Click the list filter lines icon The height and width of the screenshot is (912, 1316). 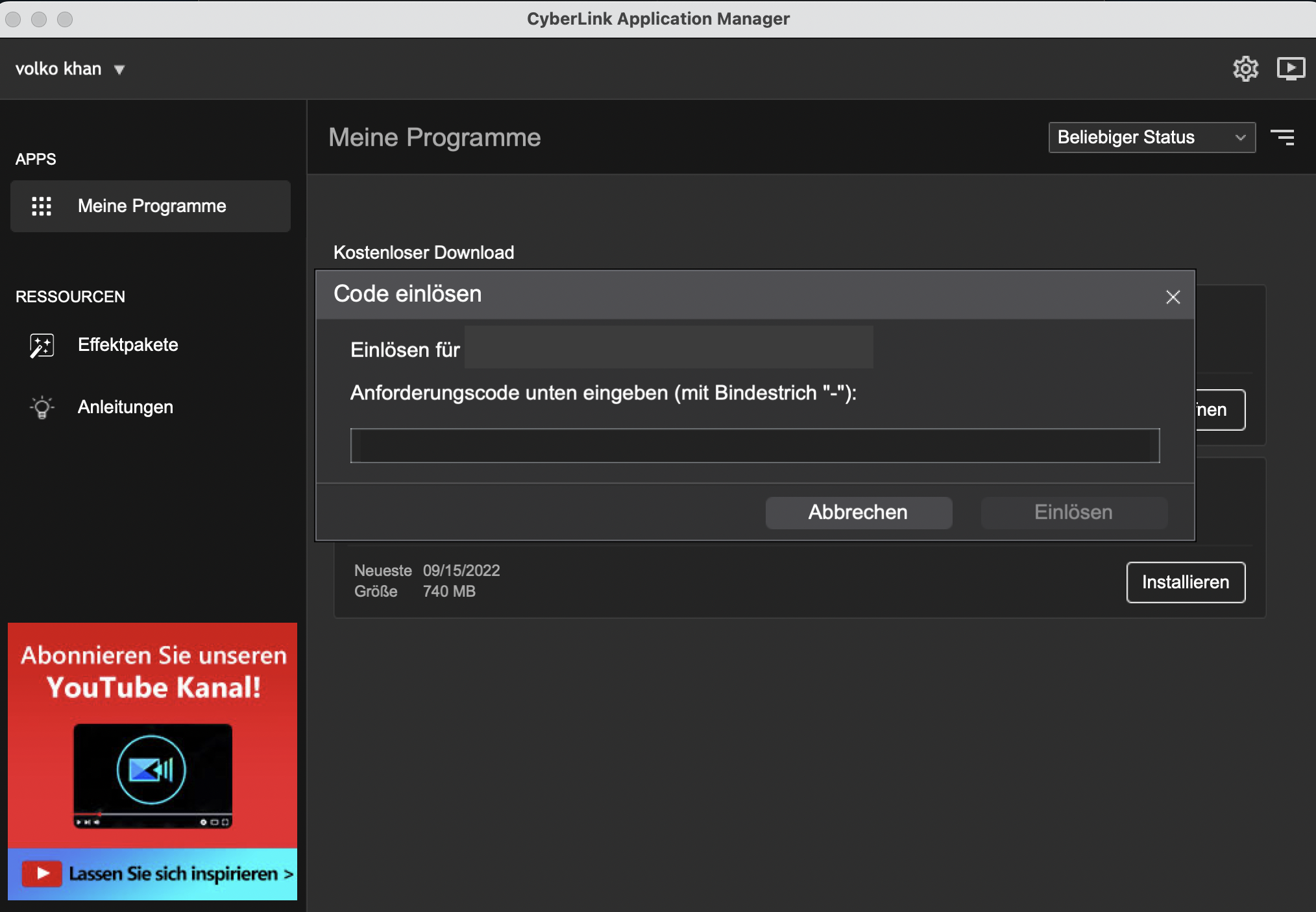(x=1282, y=137)
